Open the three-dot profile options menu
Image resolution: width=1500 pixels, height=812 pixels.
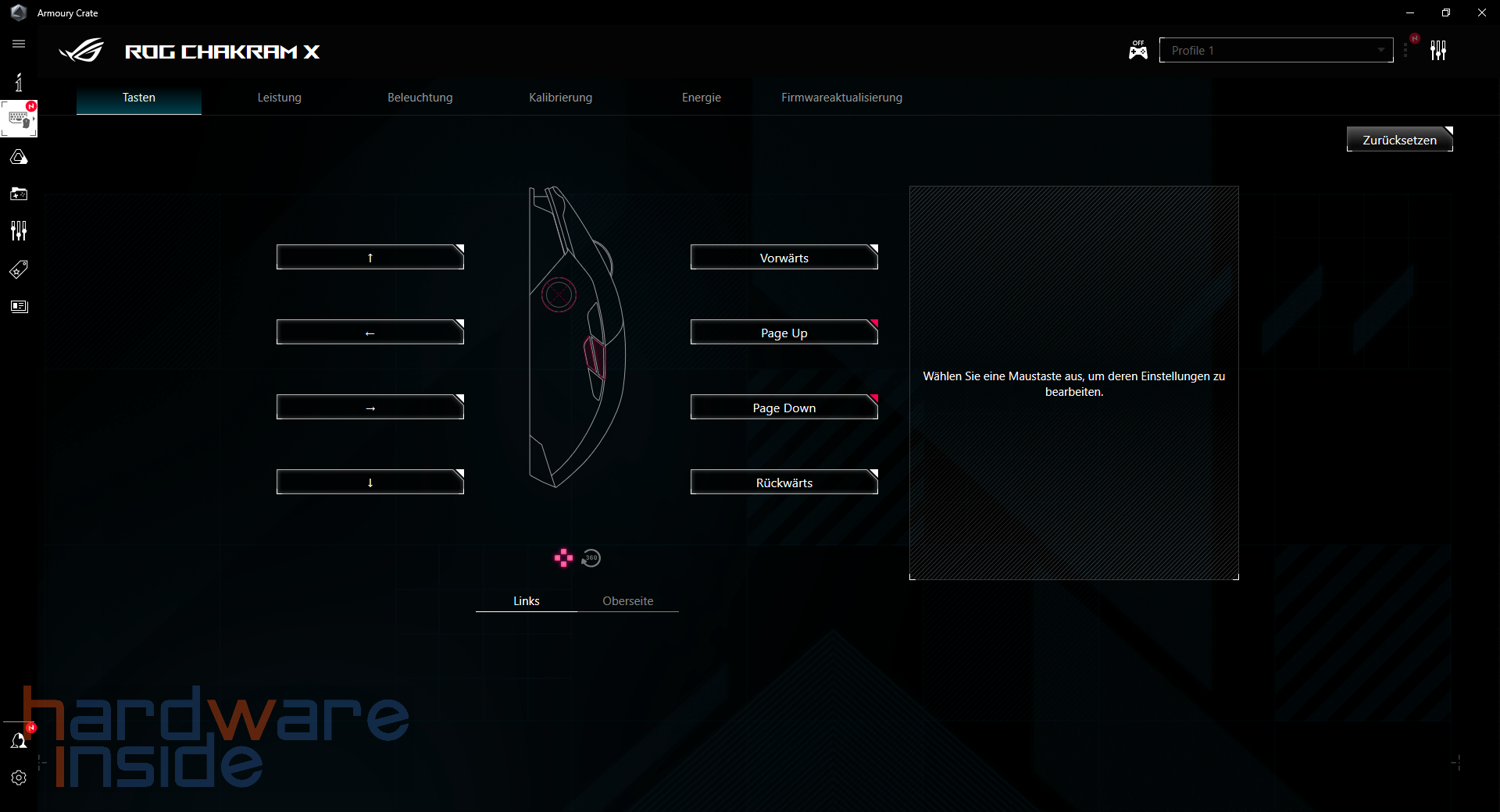point(1406,49)
